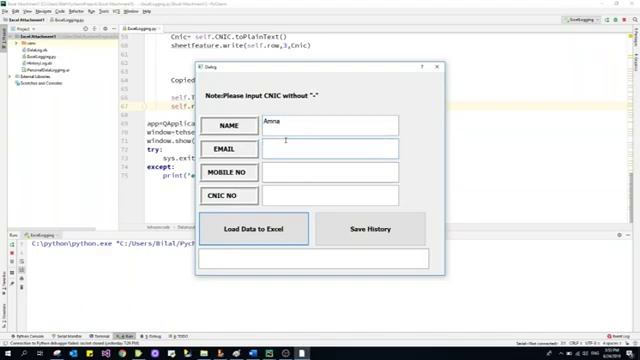Open the Edit menu in PyCharm
Image resolution: width=640 pixels, height=360 pixels.
(16, 11)
